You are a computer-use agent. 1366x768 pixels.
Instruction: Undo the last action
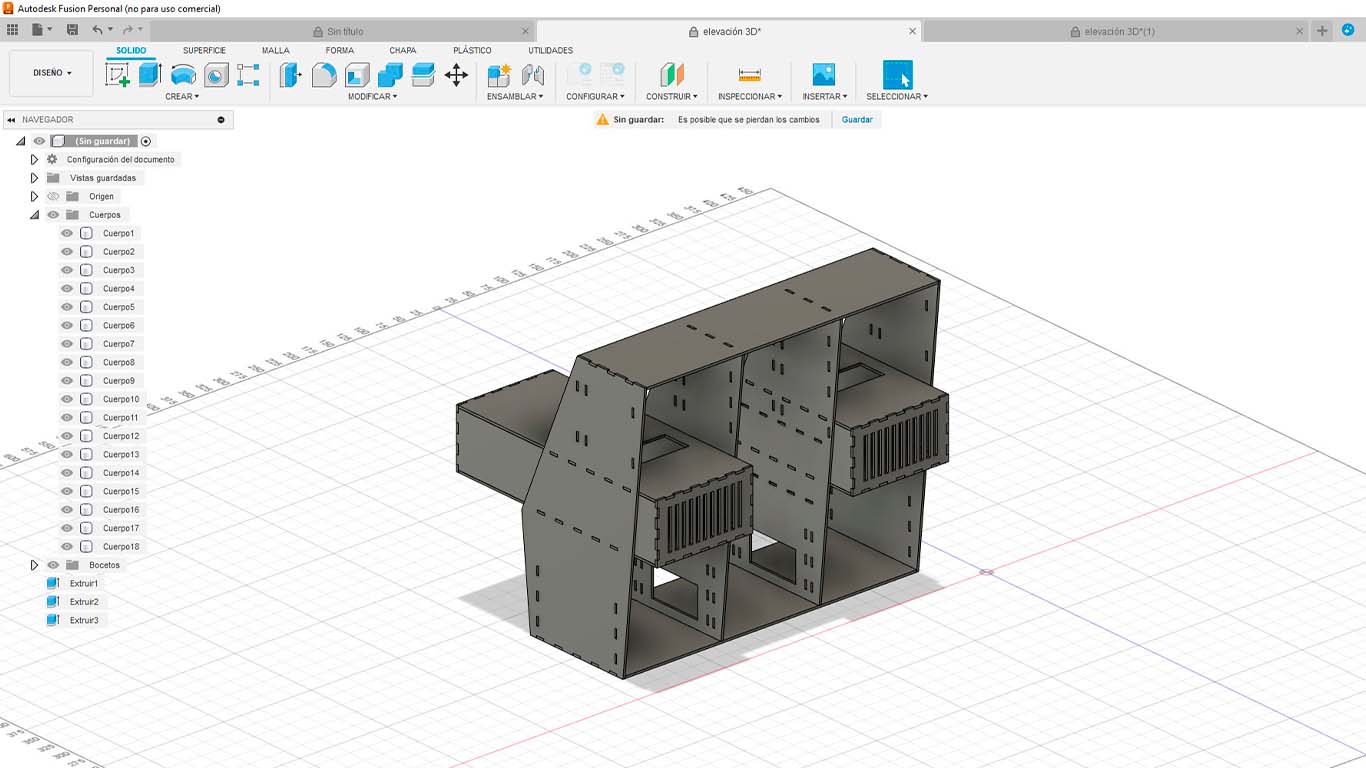[x=97, y=30]
